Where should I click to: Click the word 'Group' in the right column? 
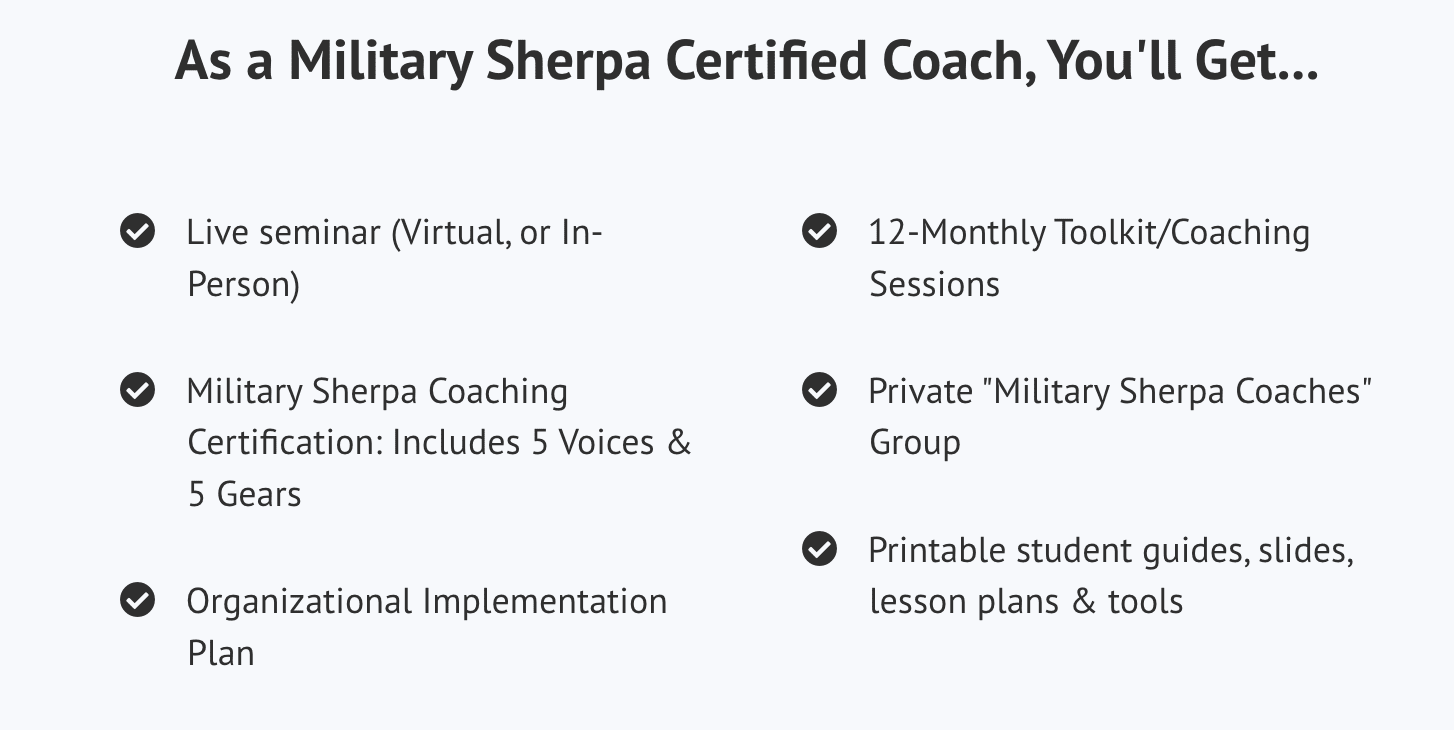[x=914, y=444]
